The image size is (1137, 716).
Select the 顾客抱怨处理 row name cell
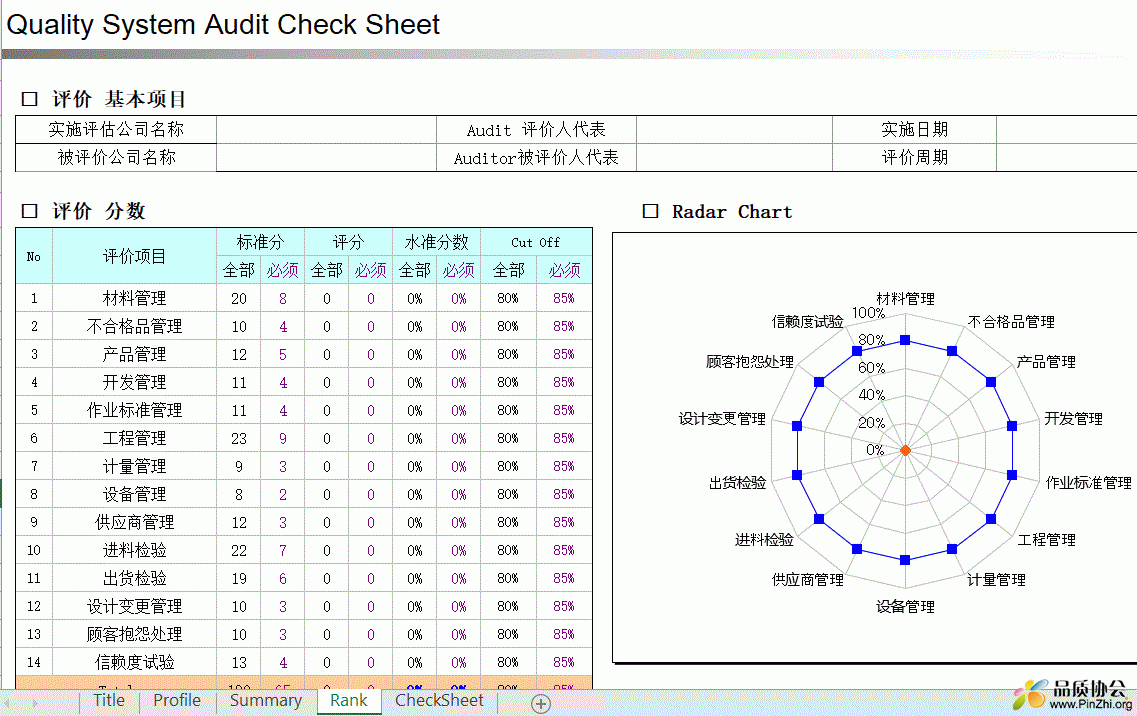pyautogui.click(x=134, y=634)
